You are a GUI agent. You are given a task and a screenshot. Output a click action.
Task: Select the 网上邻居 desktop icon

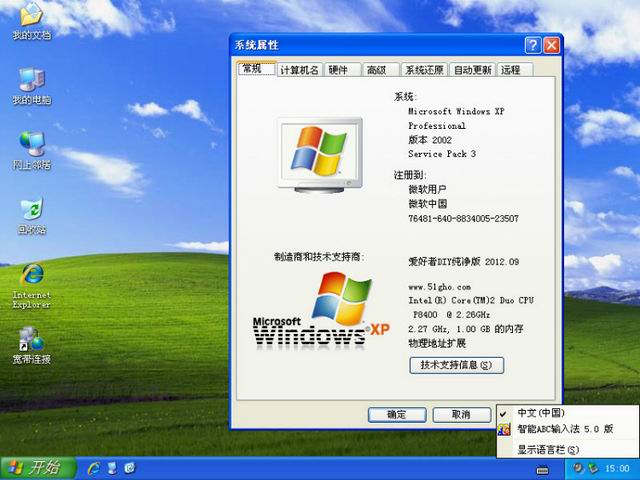point(31,151)
